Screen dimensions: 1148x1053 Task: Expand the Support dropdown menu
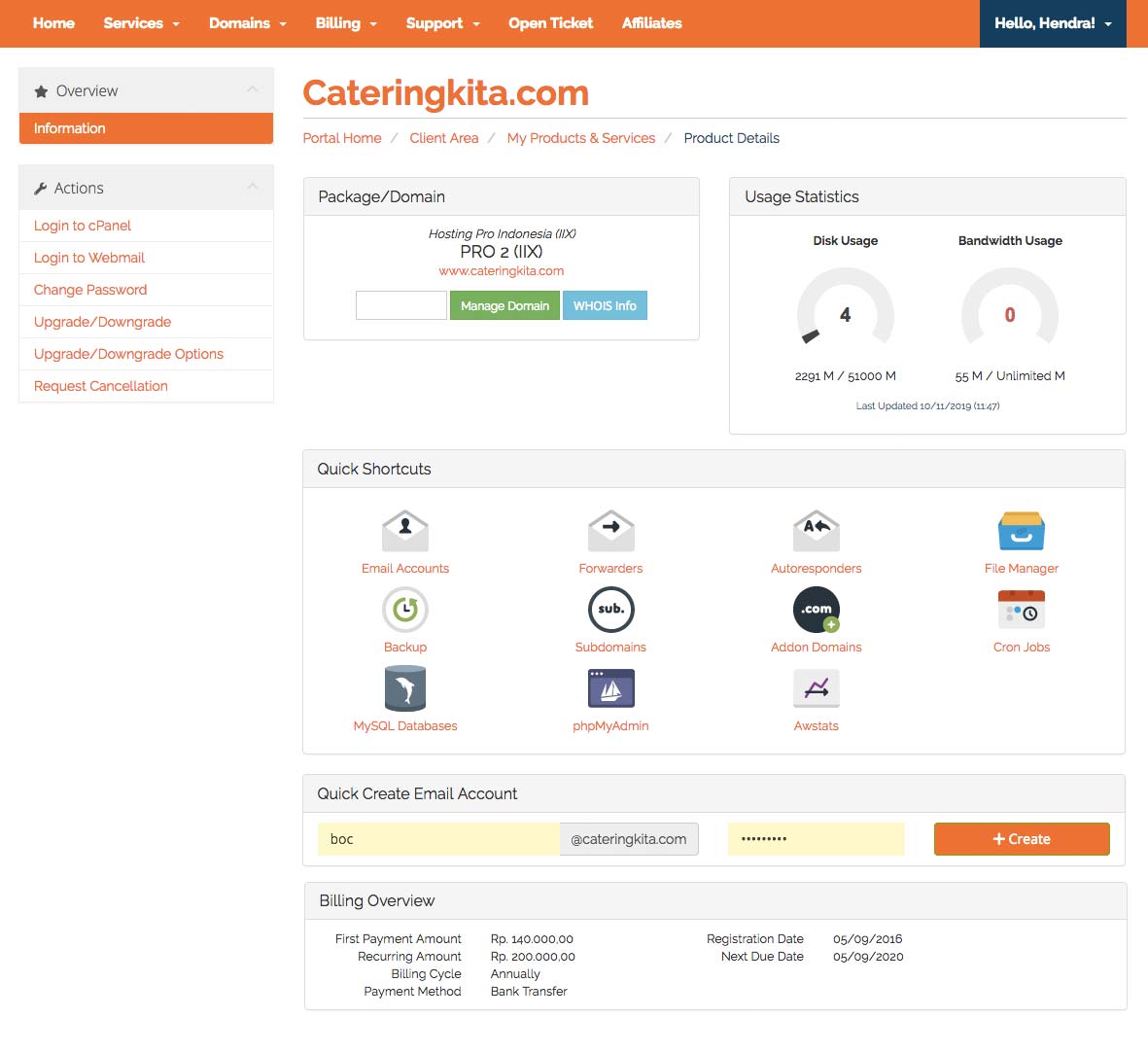click(x=443, y=23)
